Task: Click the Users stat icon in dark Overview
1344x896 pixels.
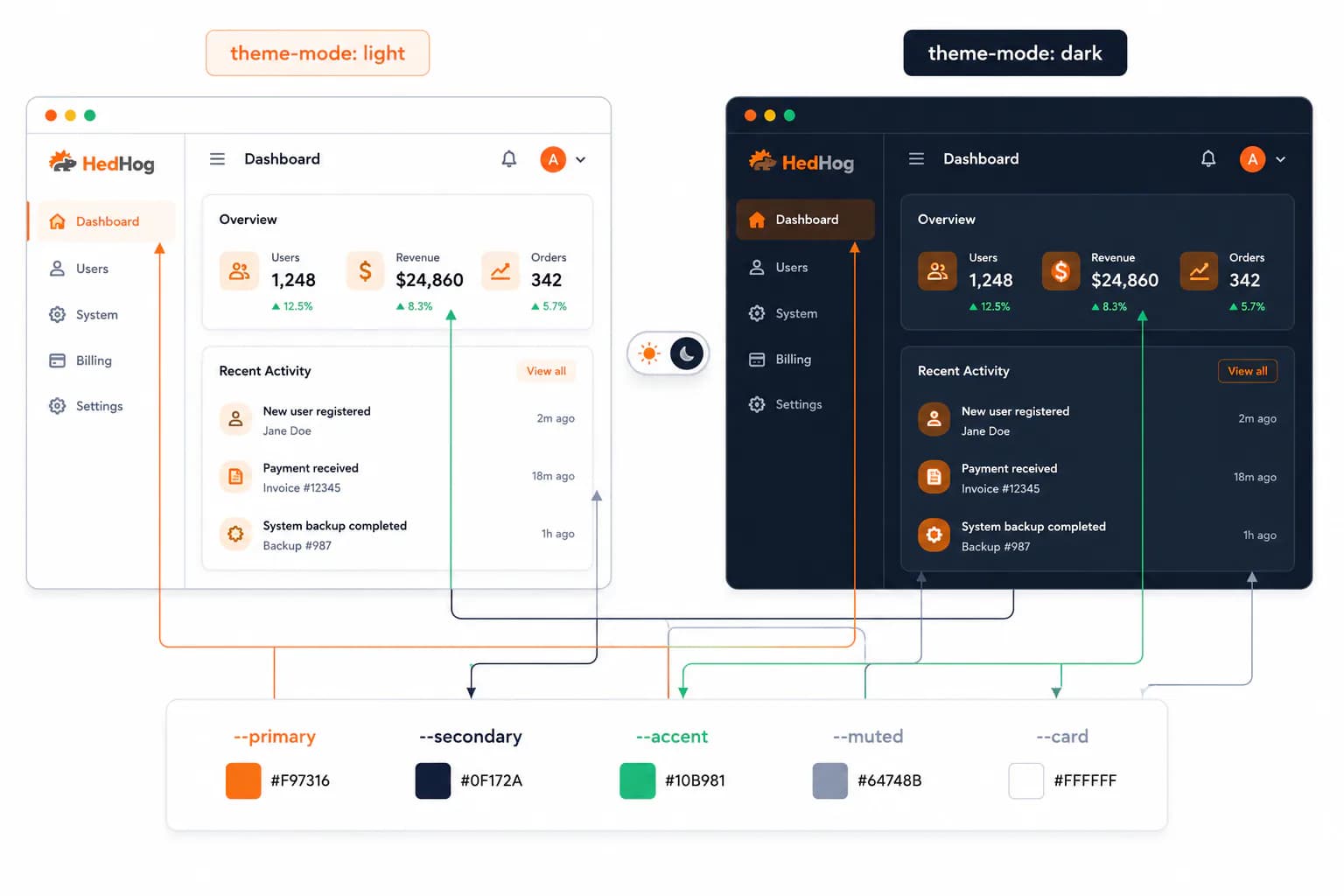Action: point(937,271)
